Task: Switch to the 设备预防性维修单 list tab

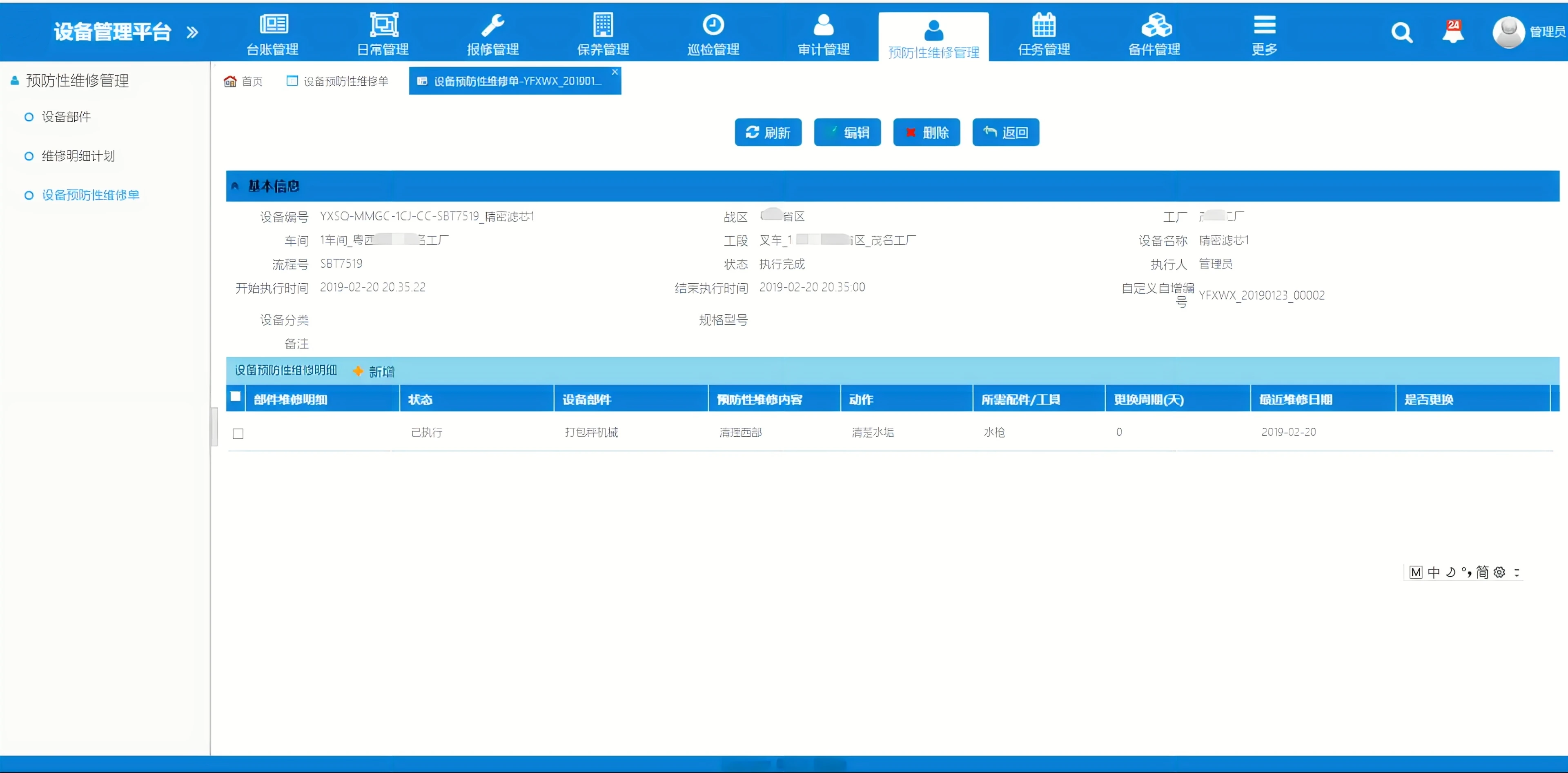Action: coord(338,81)
